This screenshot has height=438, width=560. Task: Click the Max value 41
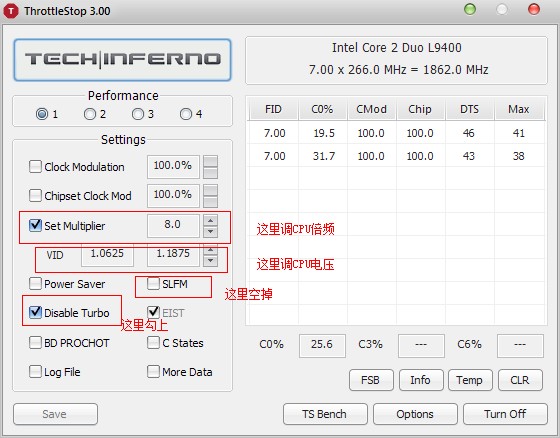pos(519,133)
